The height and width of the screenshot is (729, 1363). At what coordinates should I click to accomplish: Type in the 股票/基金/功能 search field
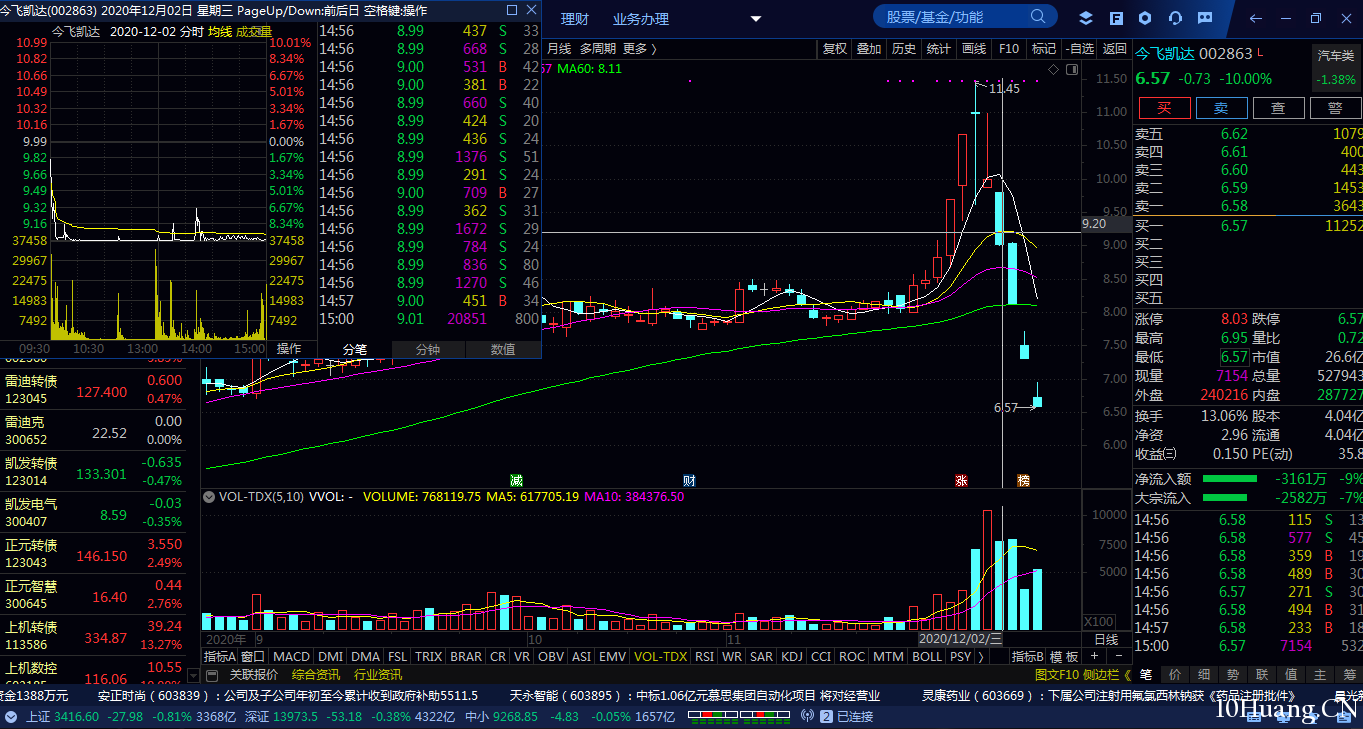point(950,17)
